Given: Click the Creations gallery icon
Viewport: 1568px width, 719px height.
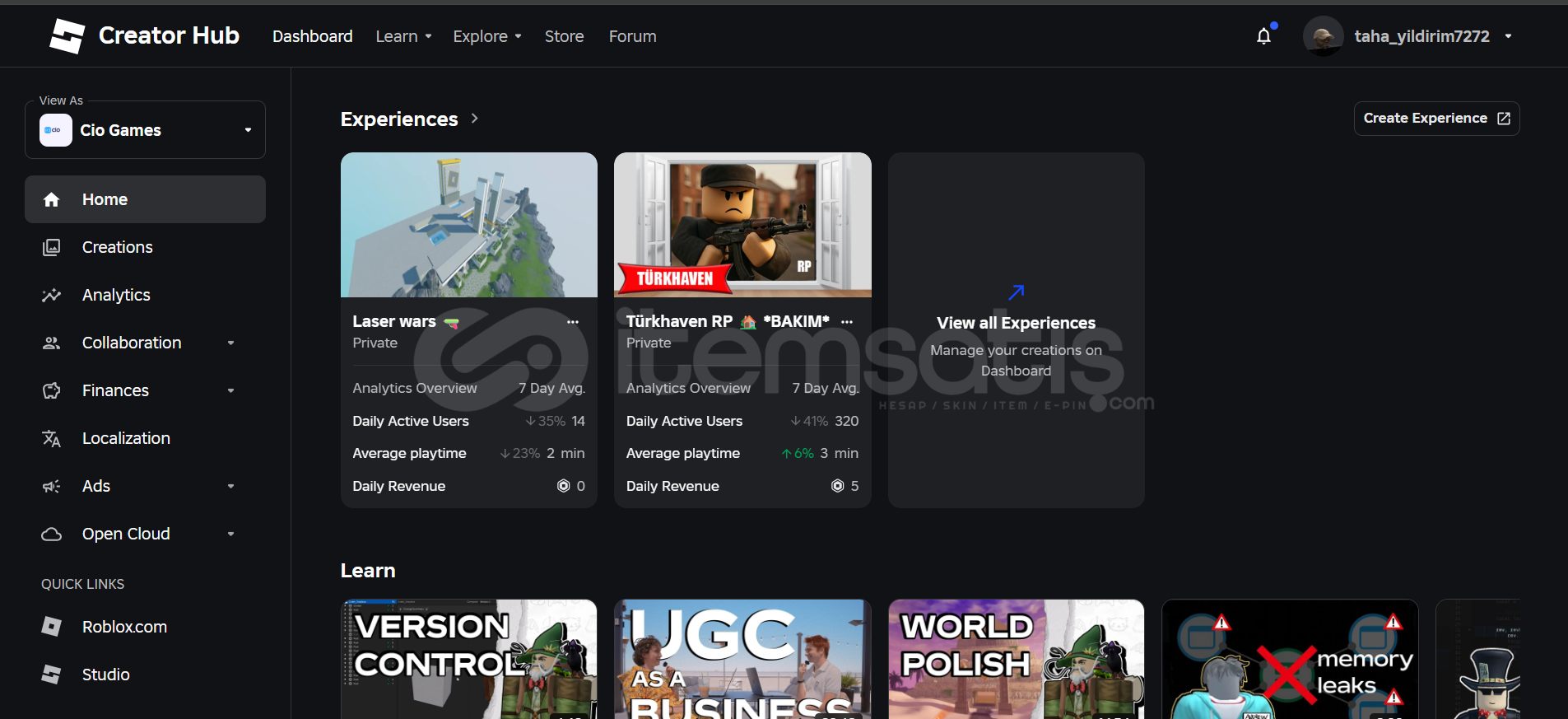Looking at the screenshot, I should coord(51,247).
